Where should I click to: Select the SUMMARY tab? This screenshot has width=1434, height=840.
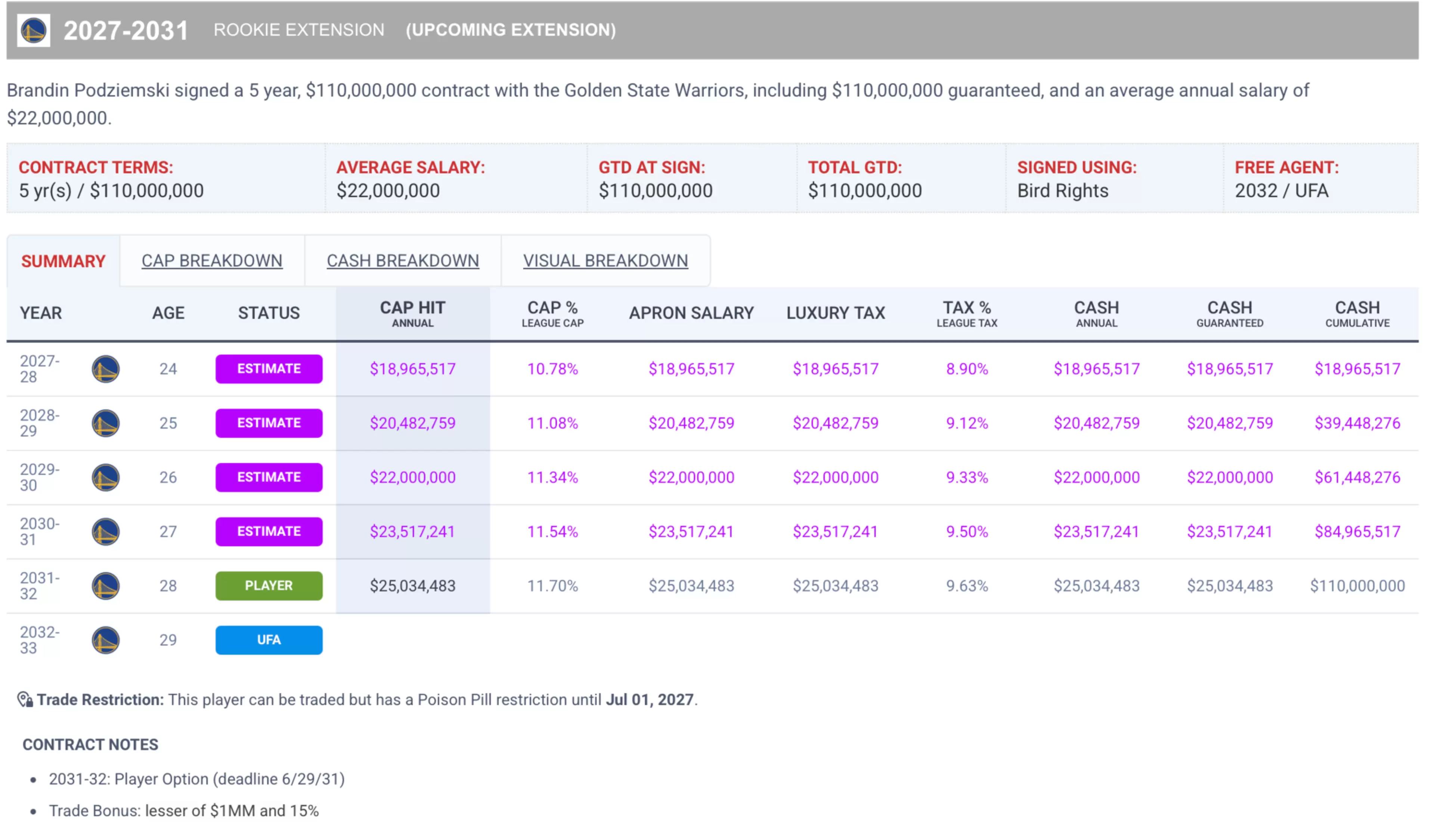pos(63,262)
